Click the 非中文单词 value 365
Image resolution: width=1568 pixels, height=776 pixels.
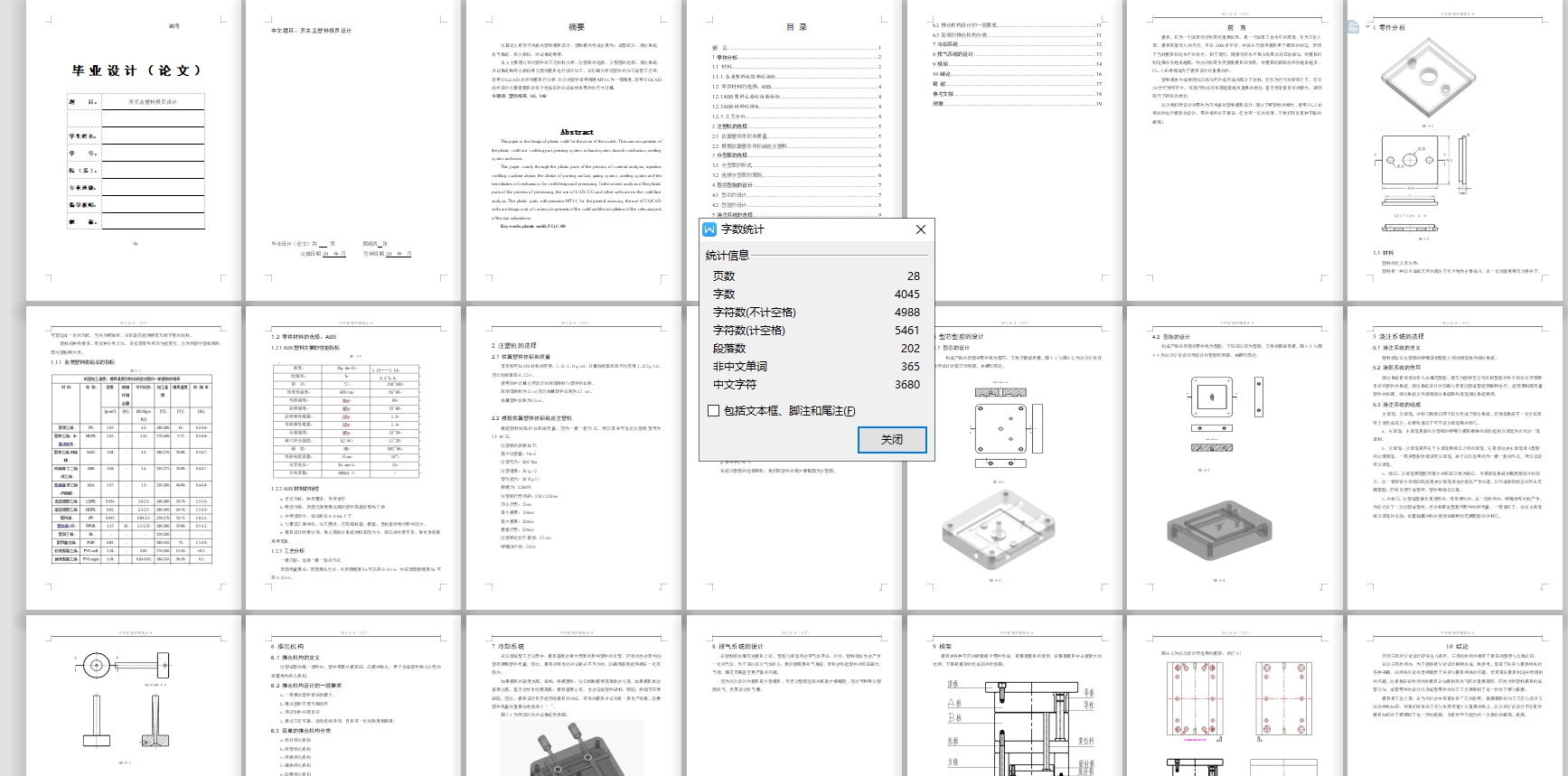click(x=910, y=366)
